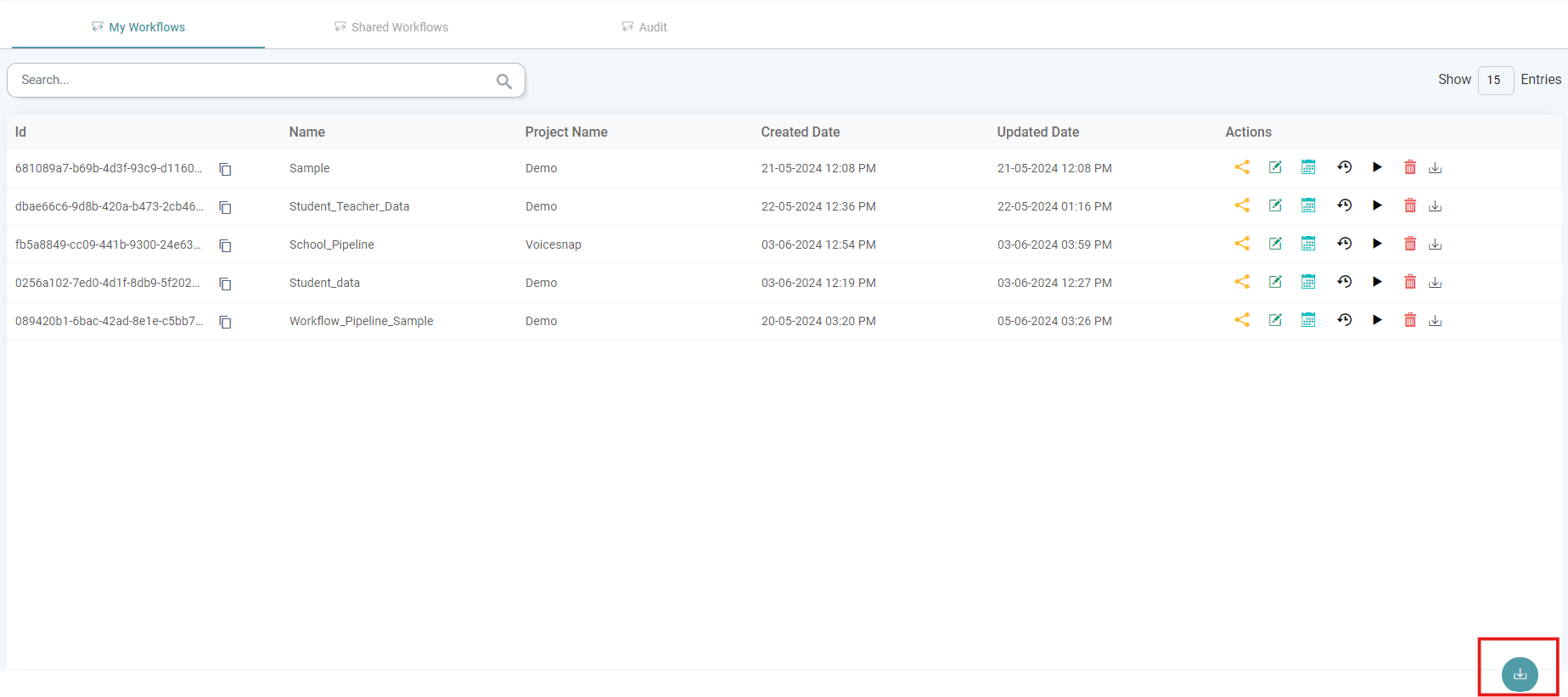The height and width of the screenshot is (697, 1568).
Task: Edit the Workflow_Pipeline_Sample workflow
Action: click(1275, 320)
